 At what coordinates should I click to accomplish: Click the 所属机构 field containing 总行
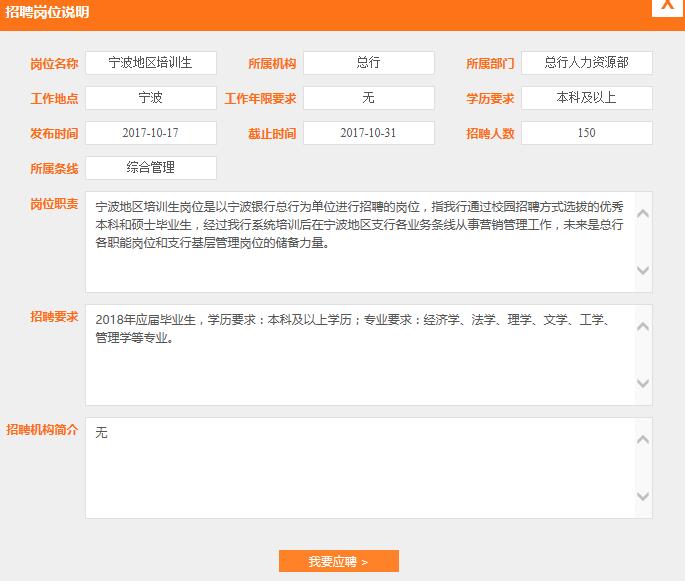(x=369, y=63)
